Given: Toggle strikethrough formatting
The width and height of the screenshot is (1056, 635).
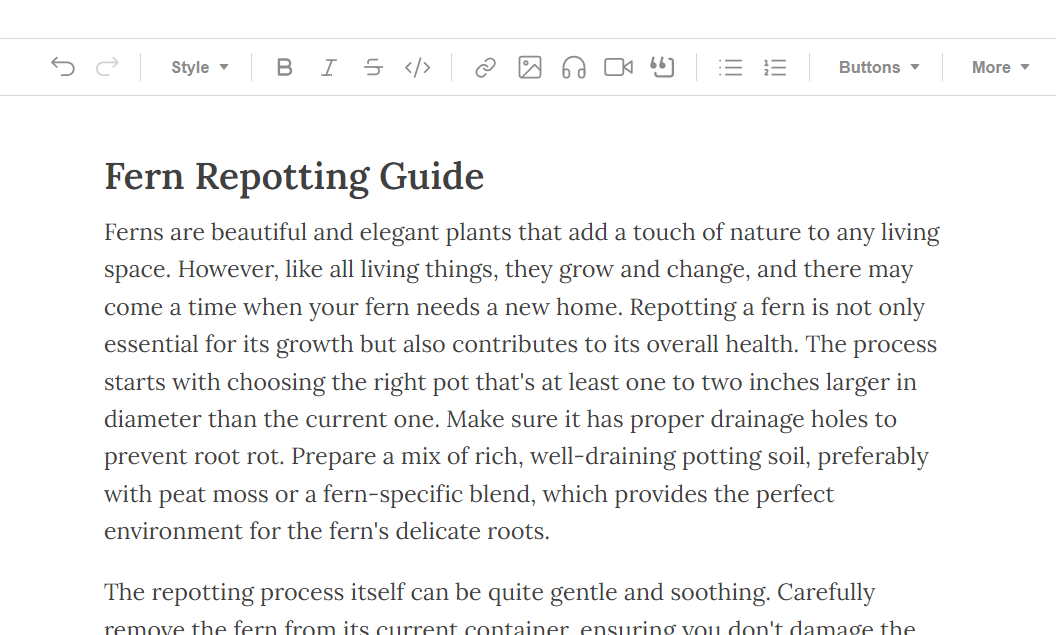Looking at the screenshot, I should [373, 67].
